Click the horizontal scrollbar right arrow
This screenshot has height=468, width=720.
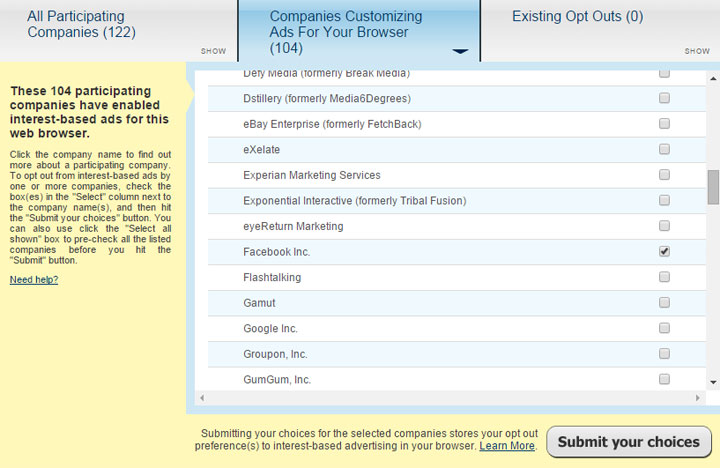point(698,398)
